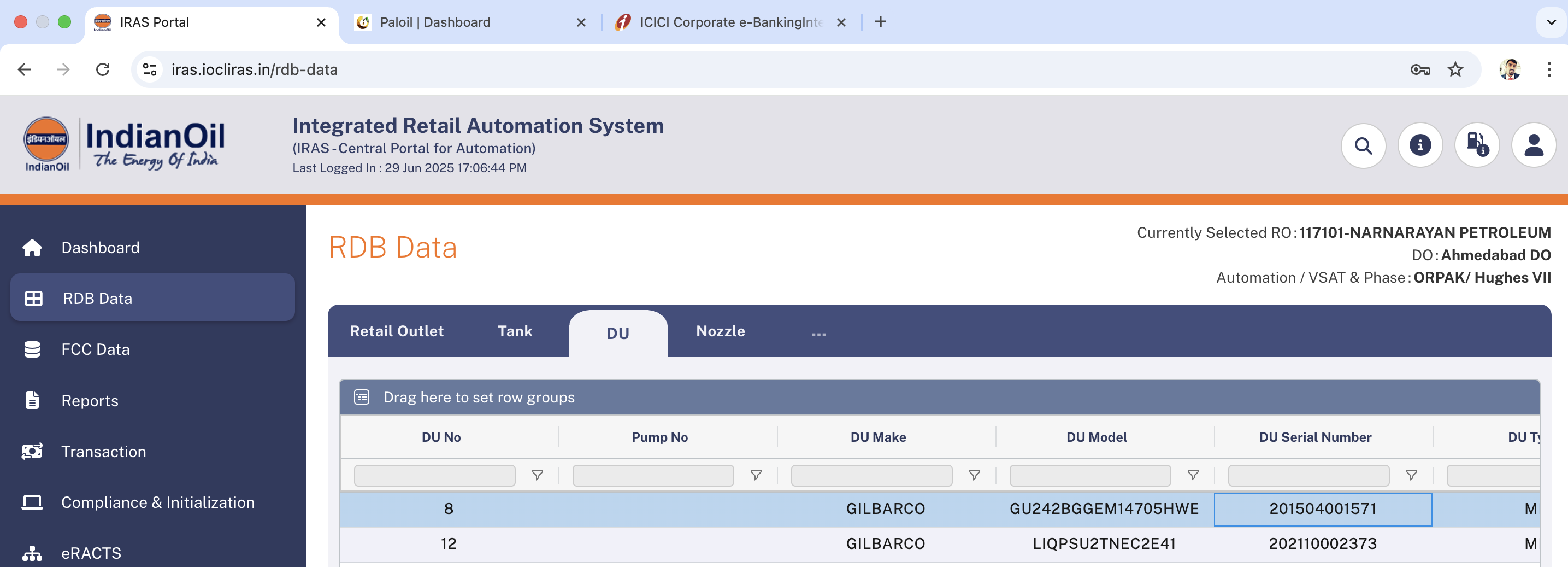This screenshot has height=567, width=1568.
Task: Go to Dashboard in the sidebar
Action: pyautogui.click(x=101, y=248)
